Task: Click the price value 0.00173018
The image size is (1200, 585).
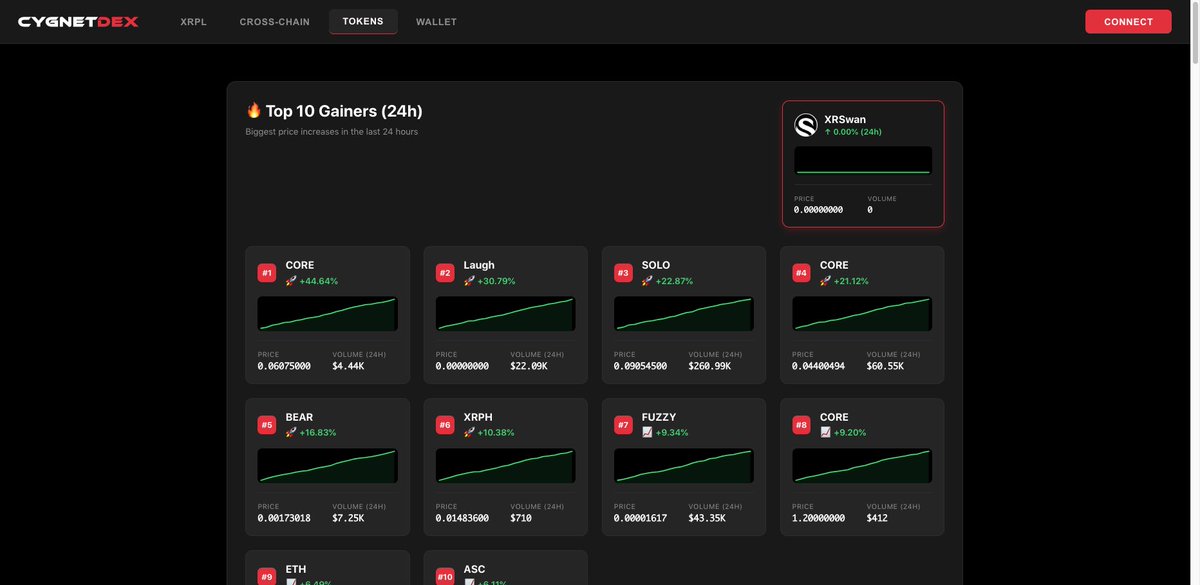Action: tap(284, 518)
